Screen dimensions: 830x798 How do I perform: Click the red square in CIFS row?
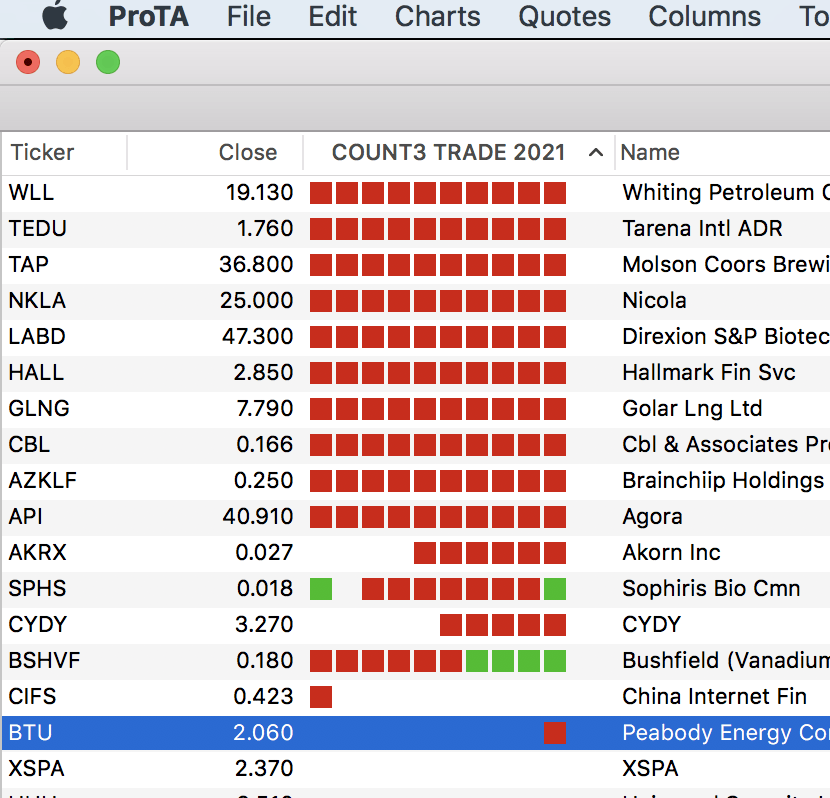321,697
